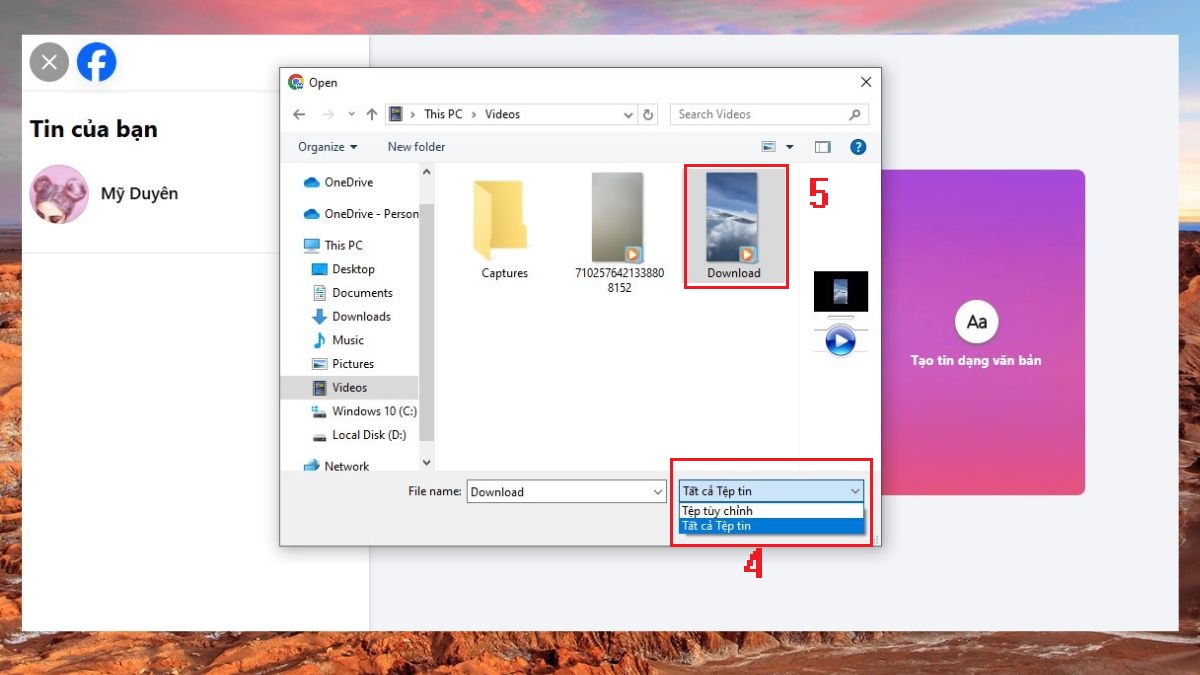Open the Organize menu
The width and height of the screenshot is (1200, 675).
click(x=327, y=147)
